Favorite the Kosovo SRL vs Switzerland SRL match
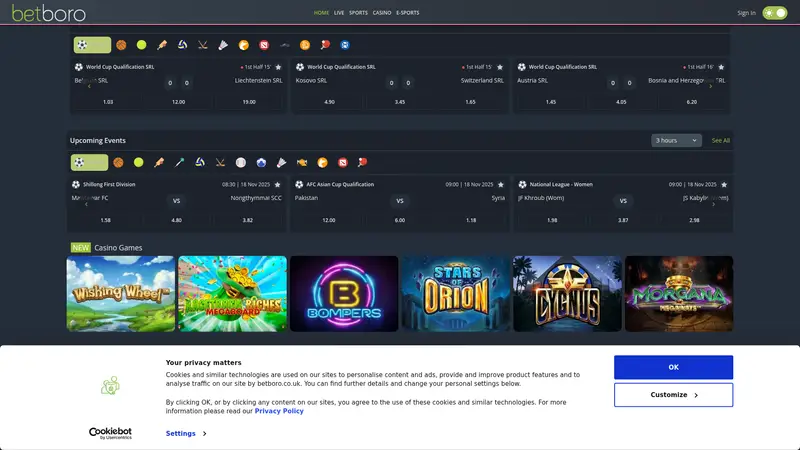The width and height of the screenshot is (800, 450). click(x=500, y=67)
